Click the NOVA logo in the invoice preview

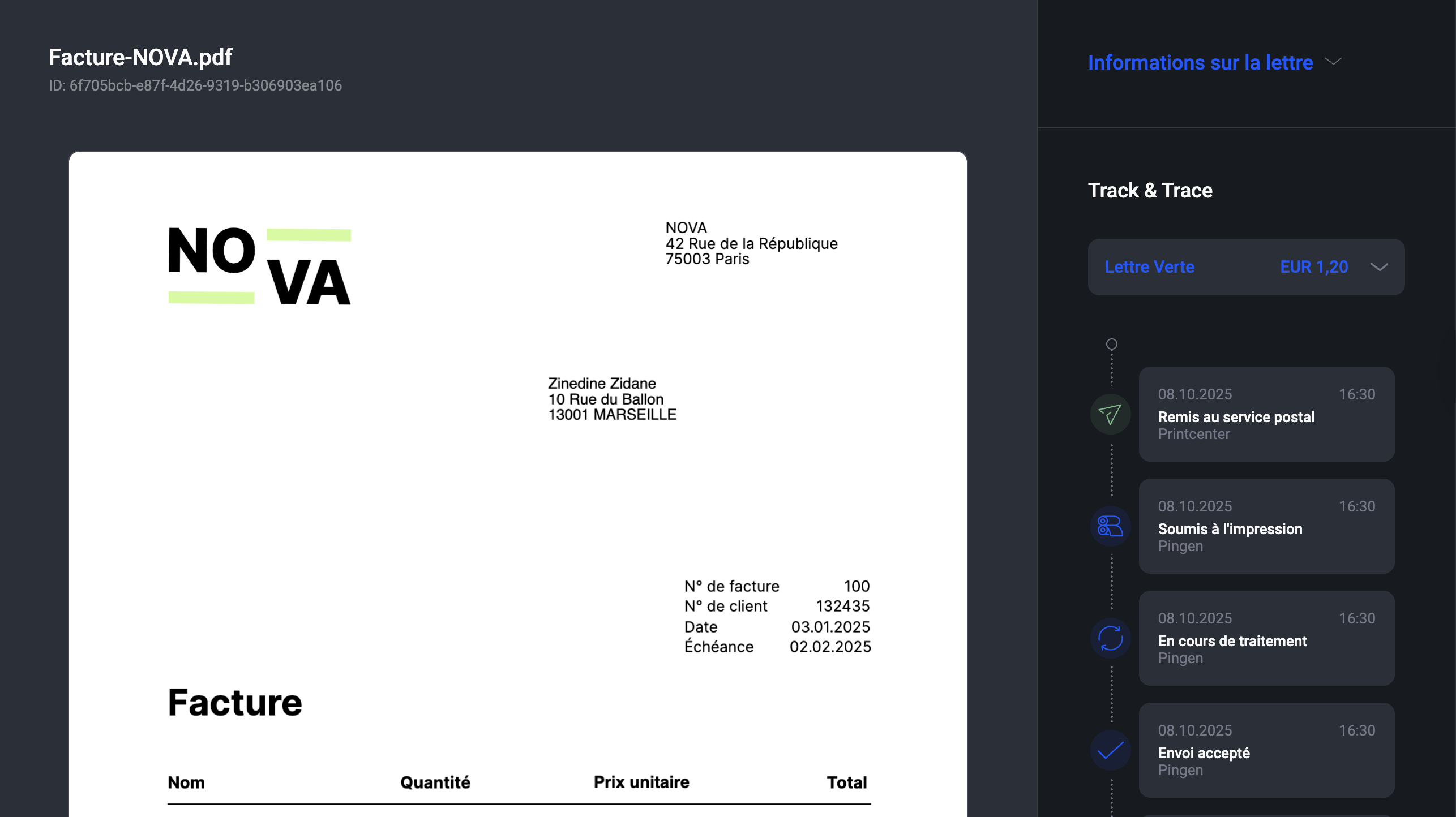pyautogui.click(x=259, y=266)
